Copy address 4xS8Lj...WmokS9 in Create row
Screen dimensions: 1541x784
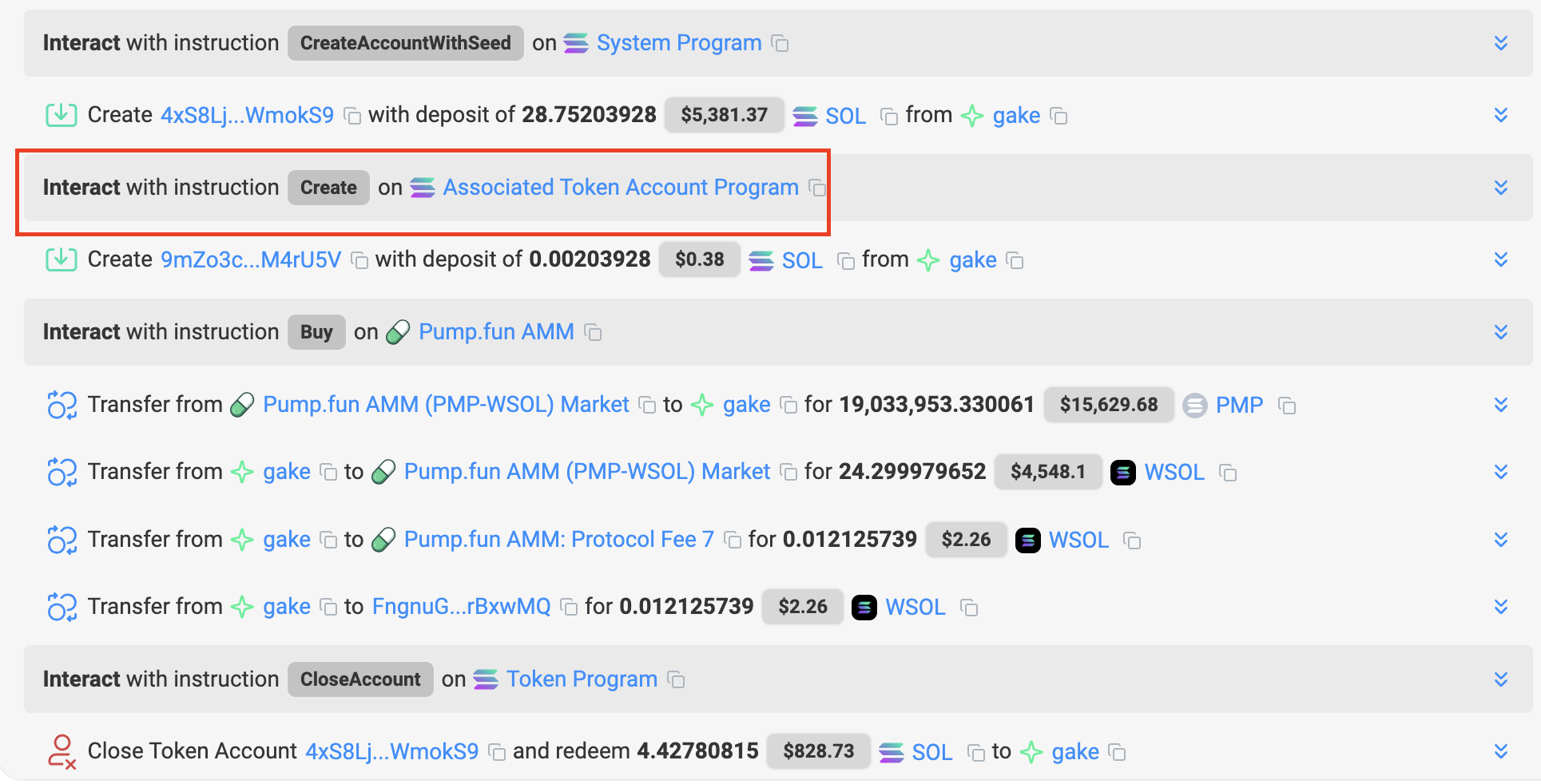click(x=351, y=117)
